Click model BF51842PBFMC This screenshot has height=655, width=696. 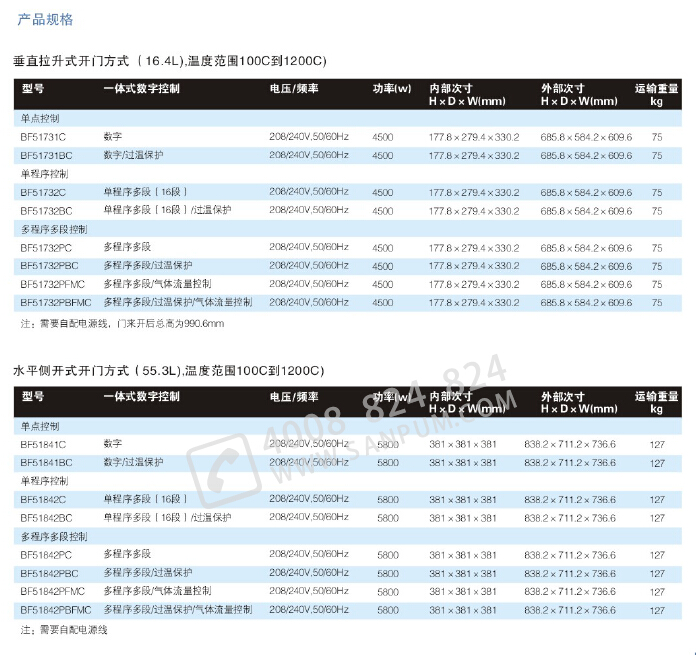(x=56, y=609)
